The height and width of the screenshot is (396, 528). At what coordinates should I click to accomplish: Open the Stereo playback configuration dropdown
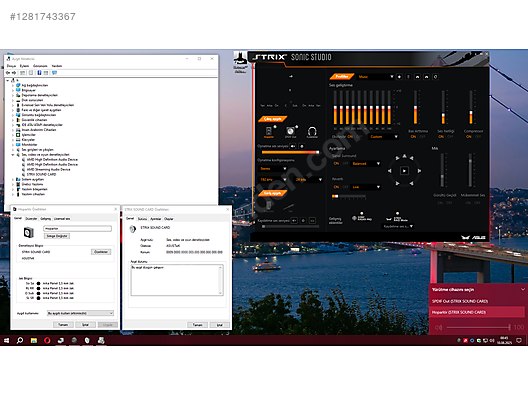click(x=273, y=168)
